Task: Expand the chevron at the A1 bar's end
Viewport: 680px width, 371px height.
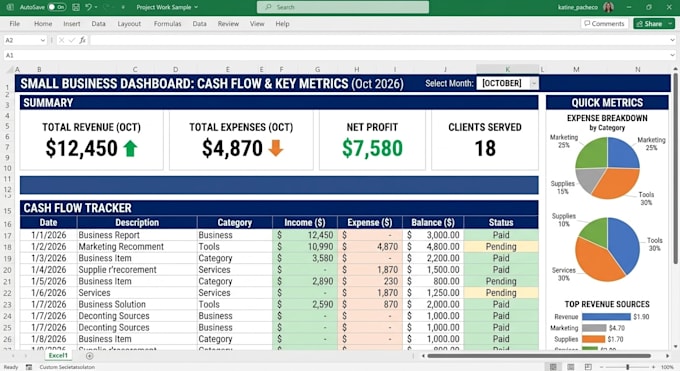Action: coord(672,55)
